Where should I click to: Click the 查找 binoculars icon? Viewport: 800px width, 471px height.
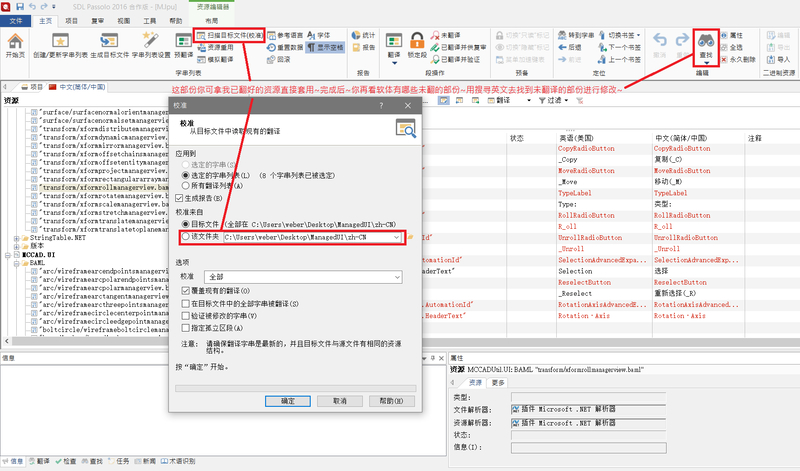(706, 42)
